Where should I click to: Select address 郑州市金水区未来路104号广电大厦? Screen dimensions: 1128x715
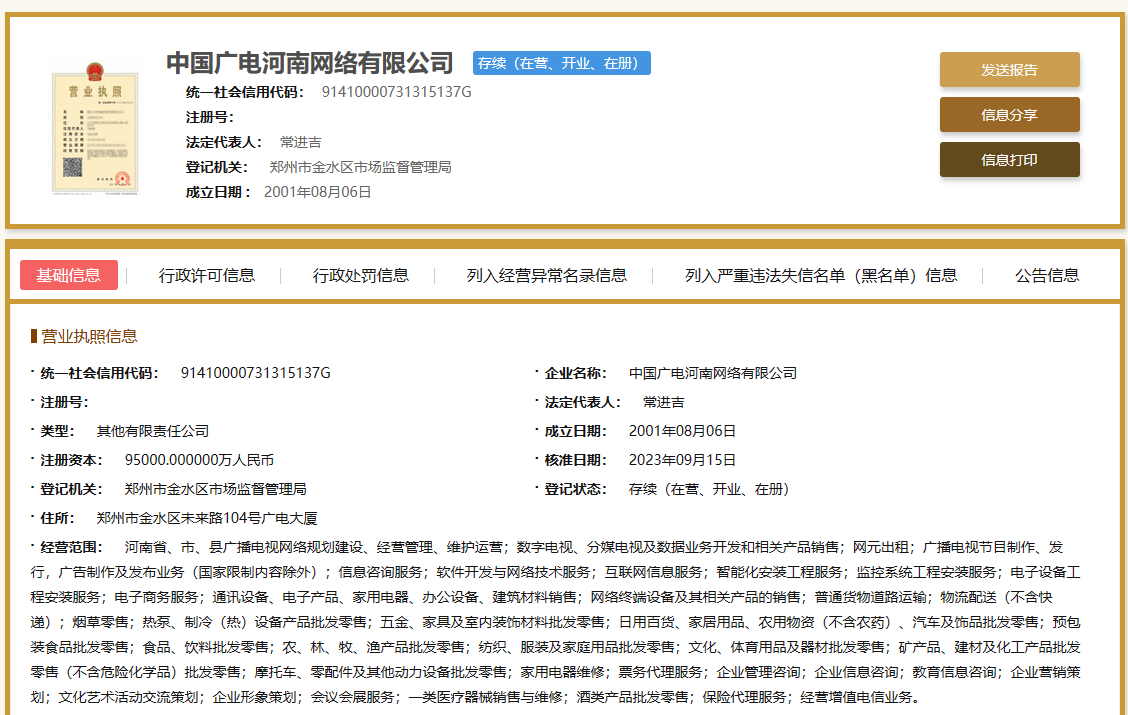coord(207,519)
